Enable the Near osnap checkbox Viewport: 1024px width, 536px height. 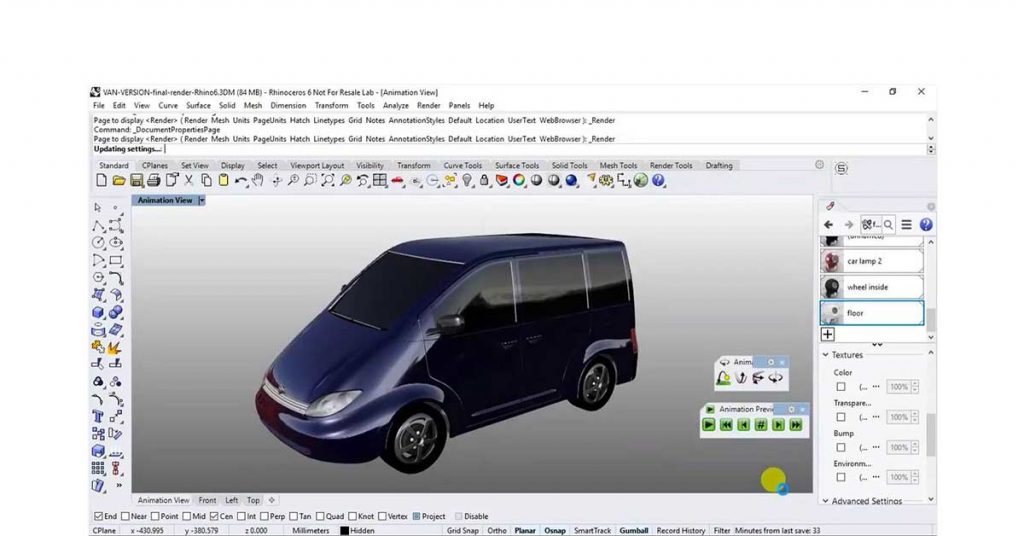(125, 516)
